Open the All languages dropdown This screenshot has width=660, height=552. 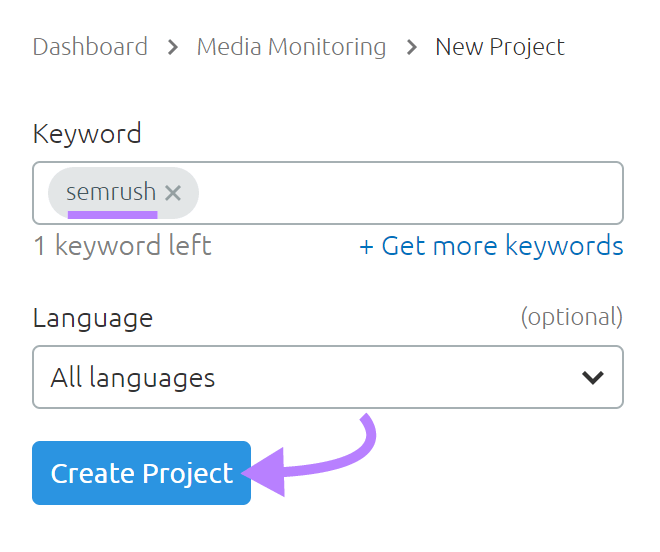pyautogui.click(x=327, y=378)
